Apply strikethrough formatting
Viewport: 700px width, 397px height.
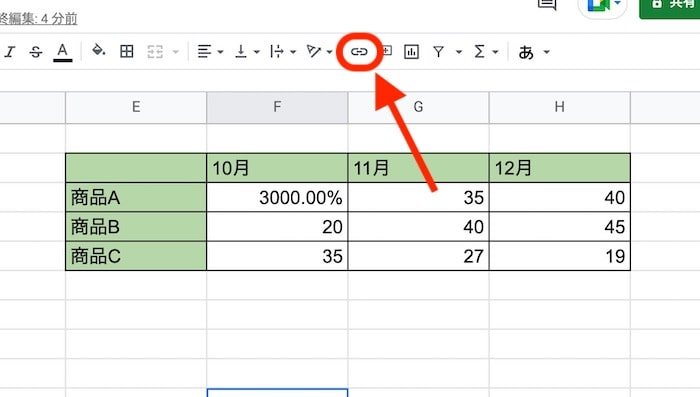[36, 52]
